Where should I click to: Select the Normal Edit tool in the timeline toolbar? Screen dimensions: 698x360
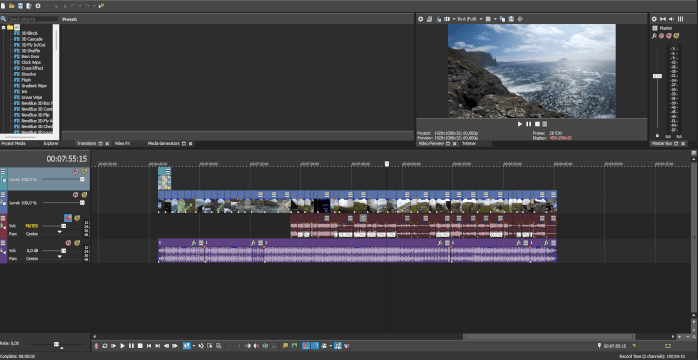coord(187,346)
